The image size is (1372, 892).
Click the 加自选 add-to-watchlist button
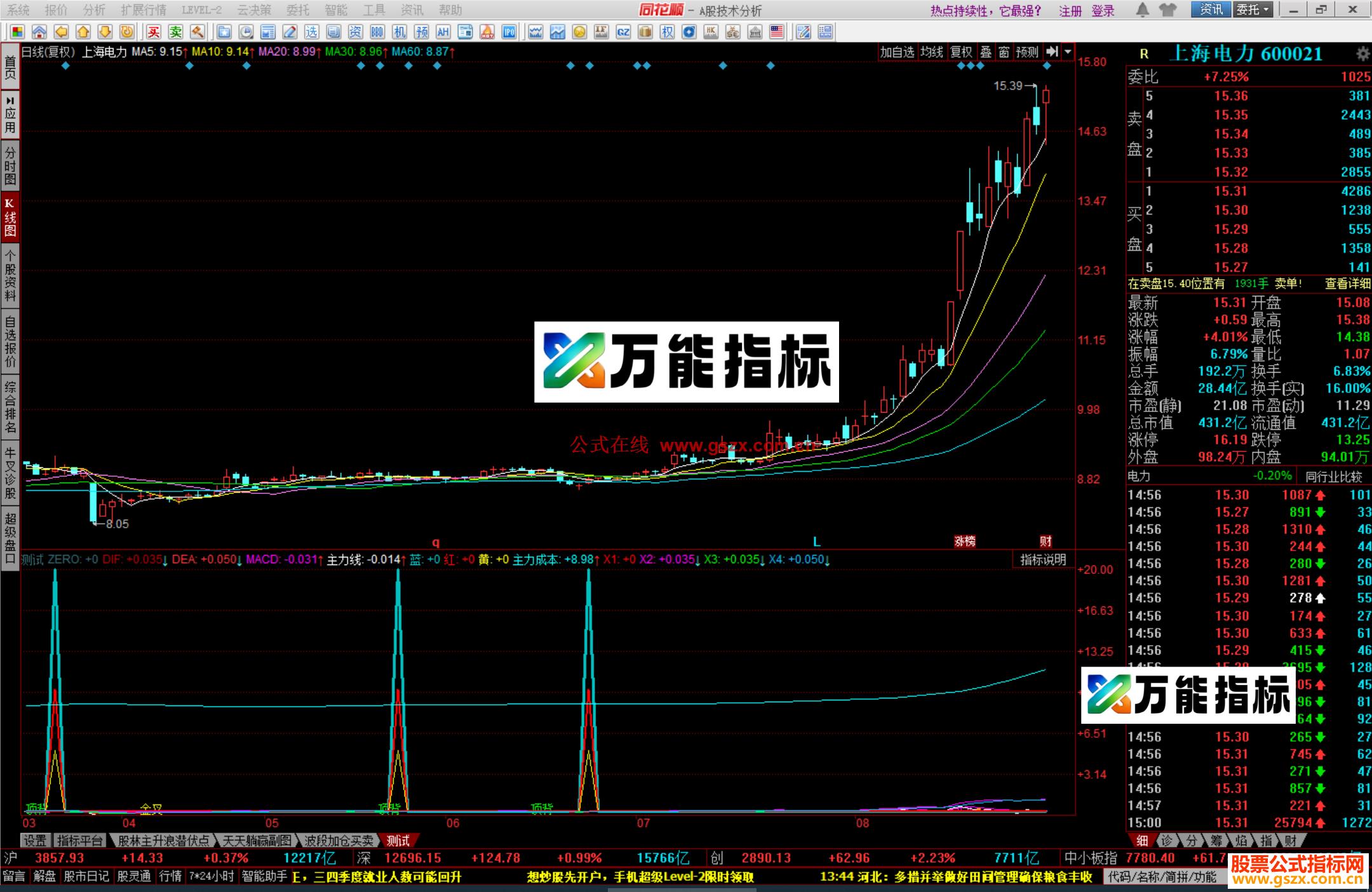[x=898, y=53]
